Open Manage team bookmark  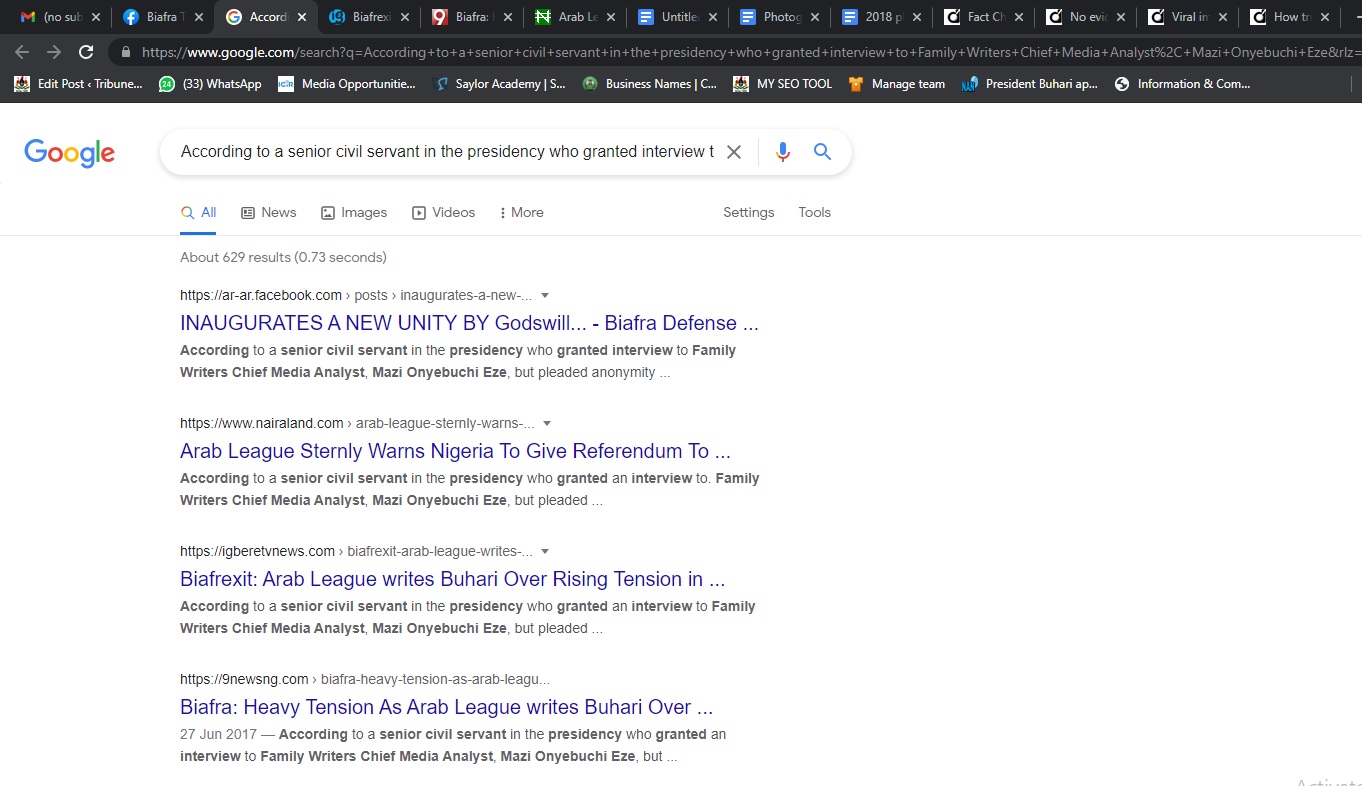[x=896, y=84]
